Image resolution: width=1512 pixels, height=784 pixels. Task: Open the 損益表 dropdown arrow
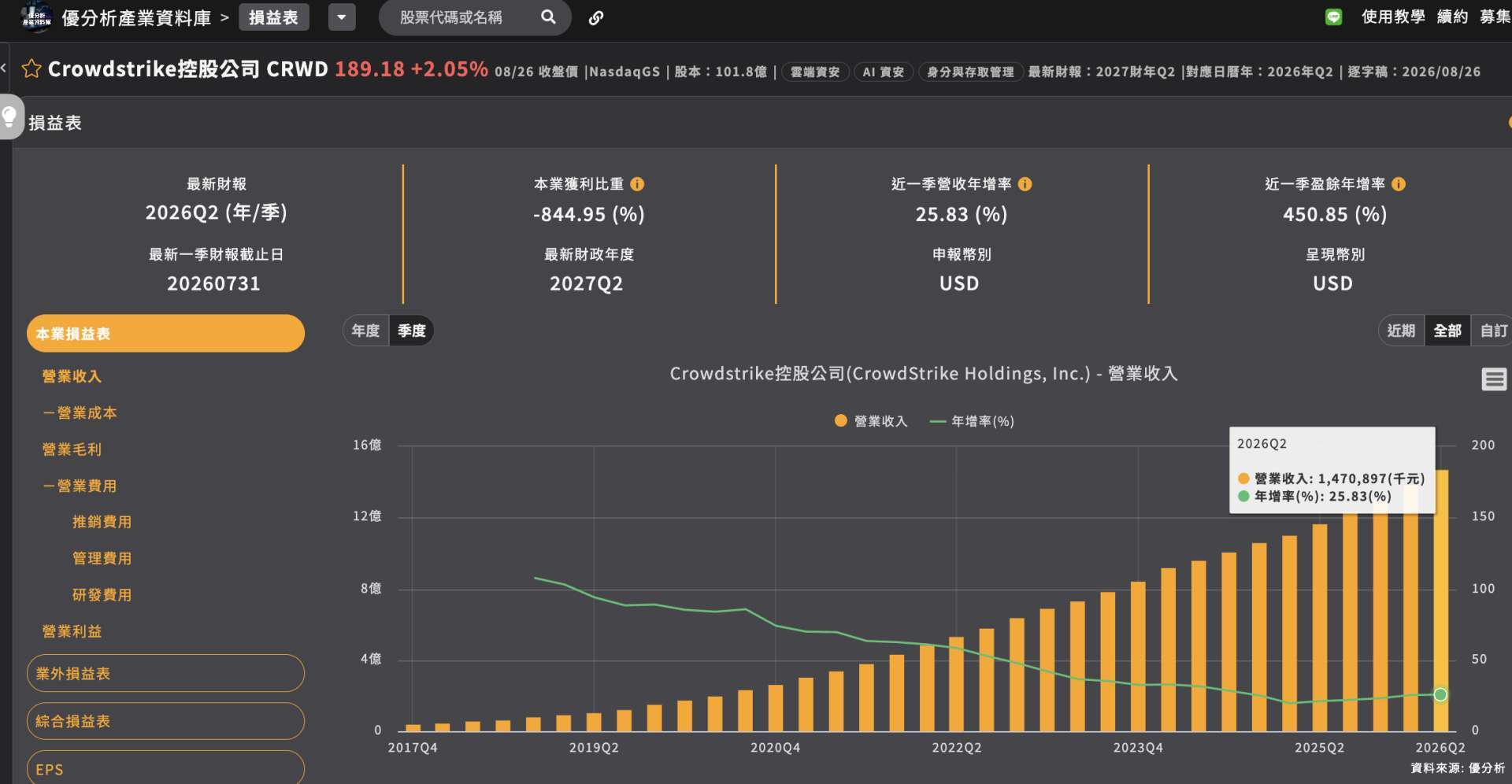[342, 17]
